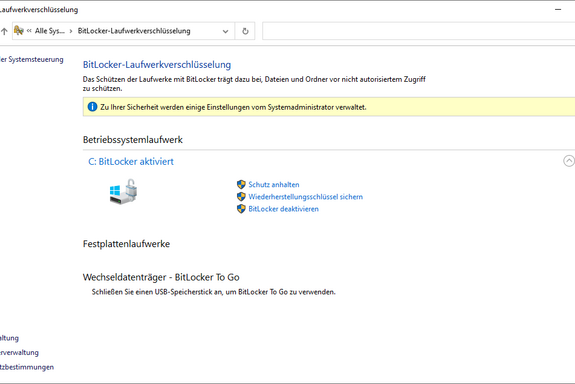
Task: Click 'Wechseldatenträger - BitLocker To Go' heading
Action: tap(161, 278)
